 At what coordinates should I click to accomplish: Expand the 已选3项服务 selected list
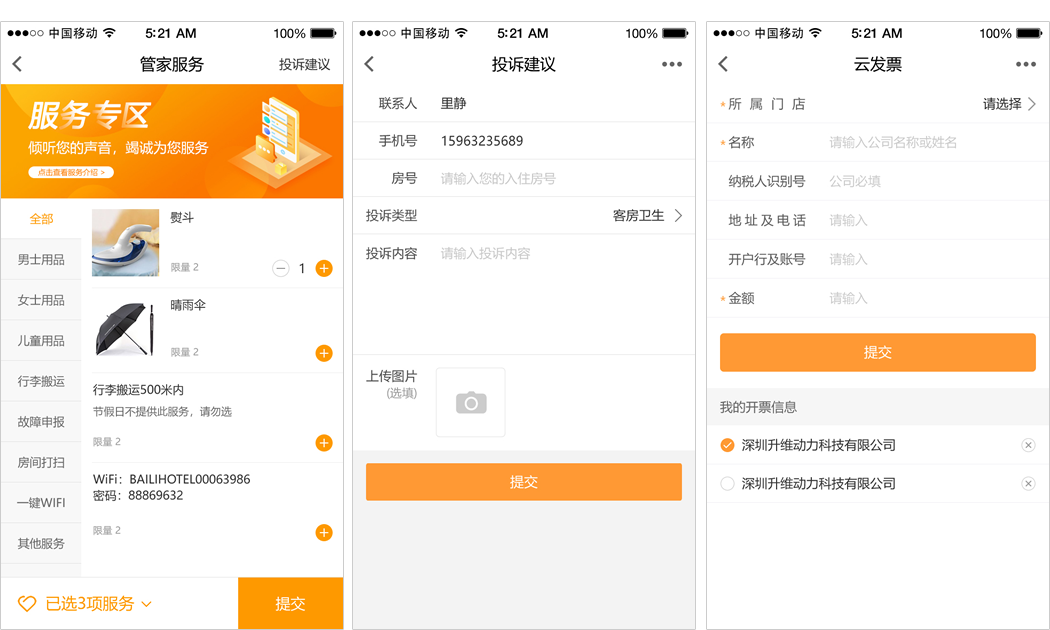click(x=146, y=604)
